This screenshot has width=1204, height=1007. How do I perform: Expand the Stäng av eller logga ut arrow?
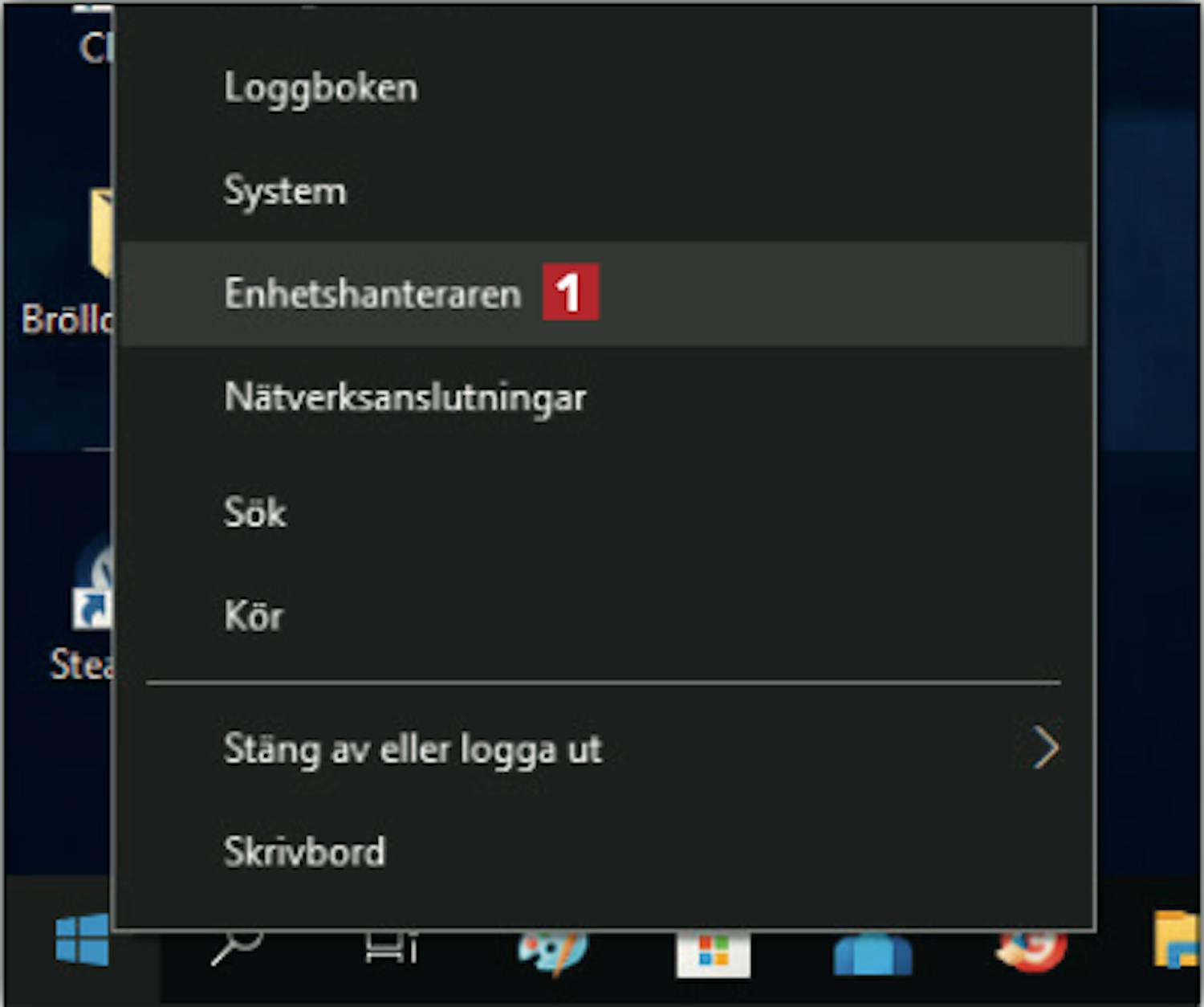coord(1045,748)
